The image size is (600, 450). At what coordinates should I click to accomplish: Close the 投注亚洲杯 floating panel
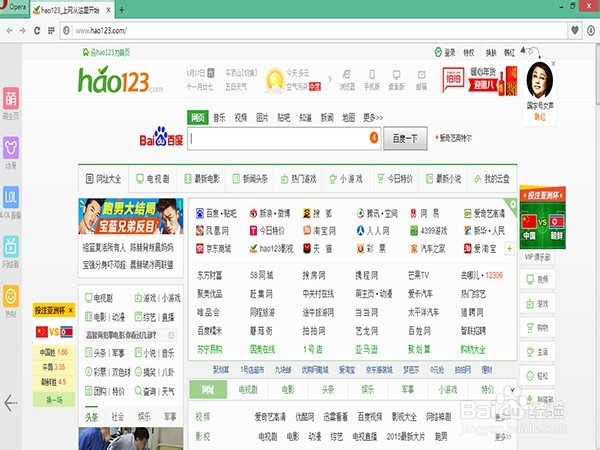[70, 310]
